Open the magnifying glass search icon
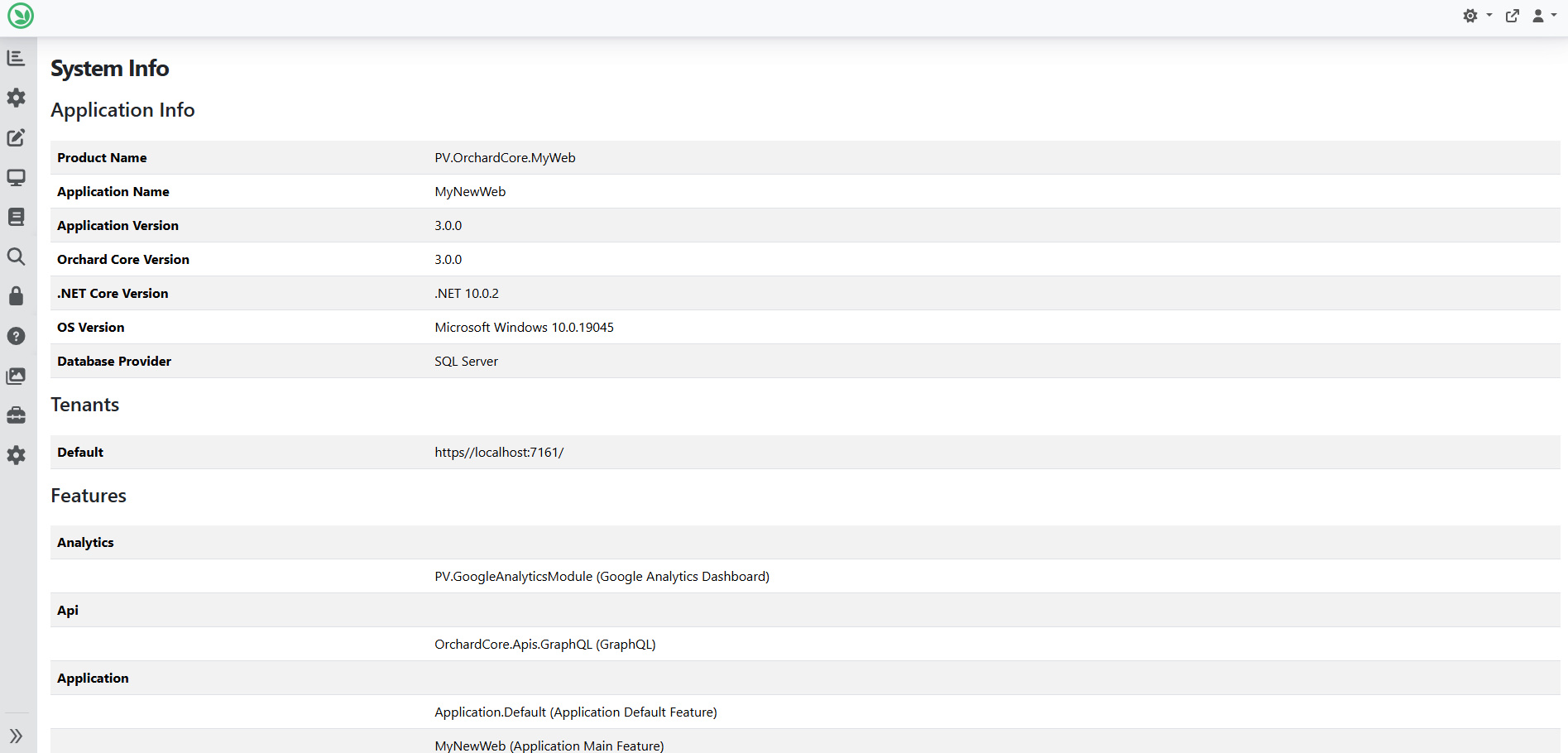This screenshot has width=1568, height=753. [x=16, y=257]
